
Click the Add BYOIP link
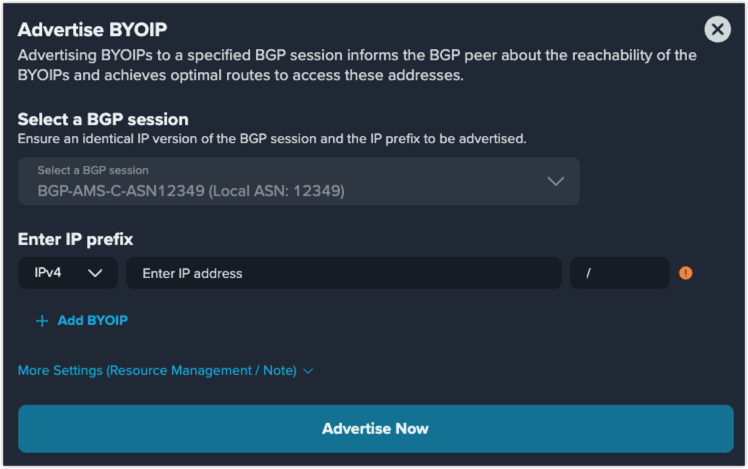tap(93, 321)
